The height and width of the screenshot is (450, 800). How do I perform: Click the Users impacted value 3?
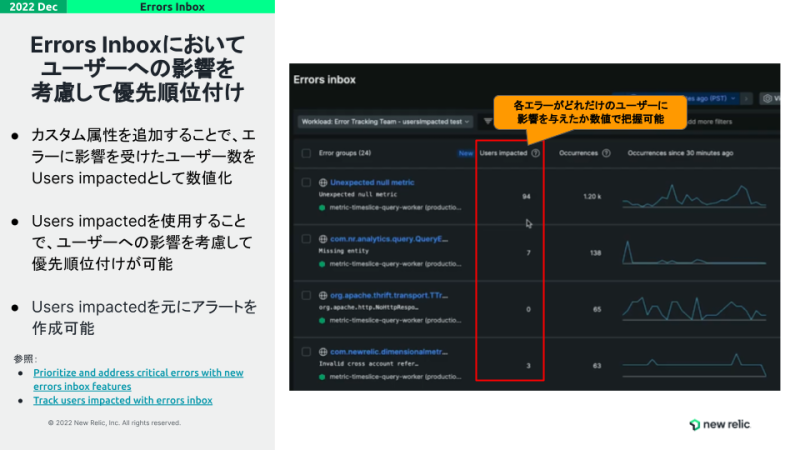(x=529, y=366)
